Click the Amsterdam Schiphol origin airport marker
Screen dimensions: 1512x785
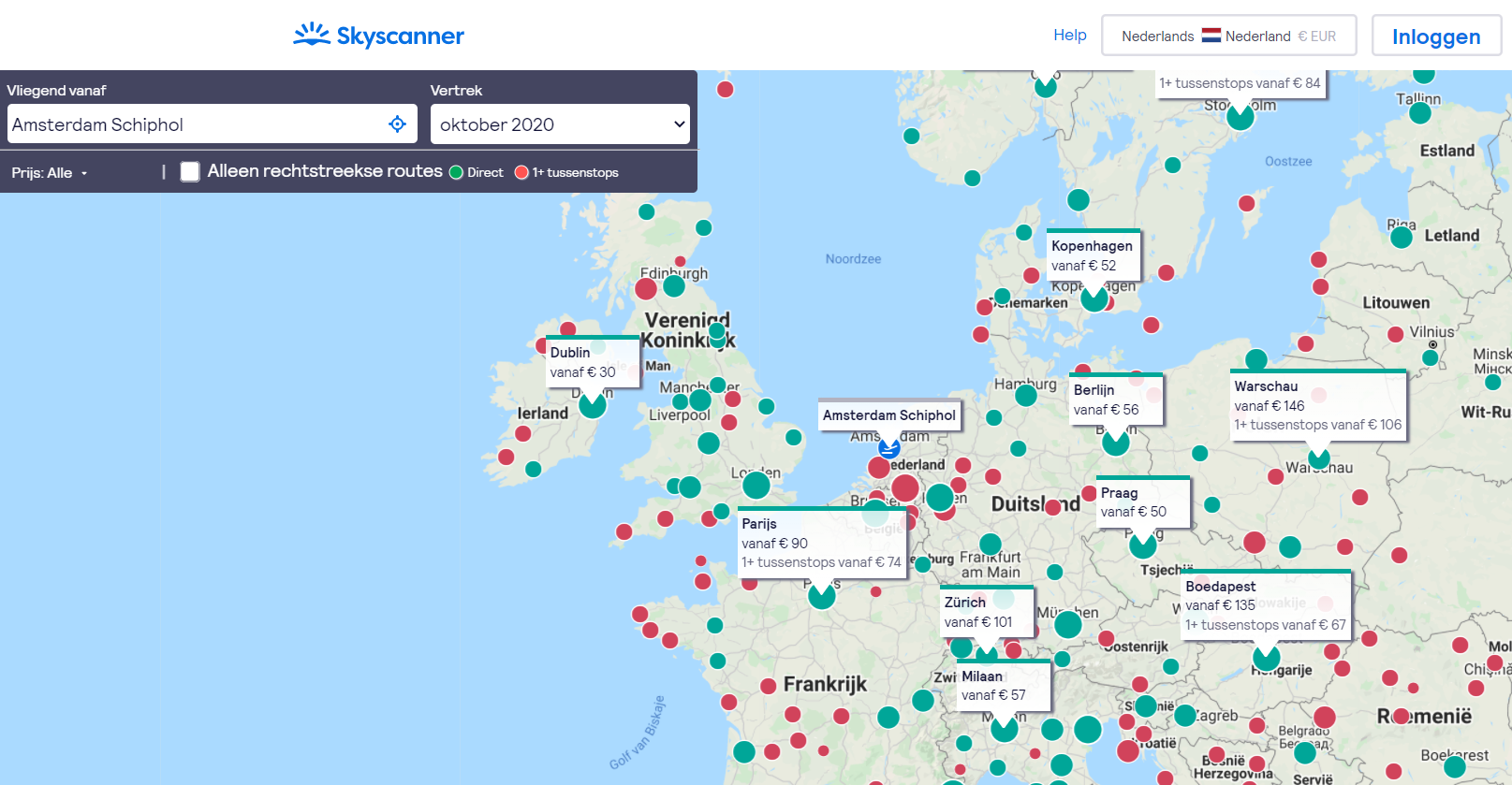[888, 447]
